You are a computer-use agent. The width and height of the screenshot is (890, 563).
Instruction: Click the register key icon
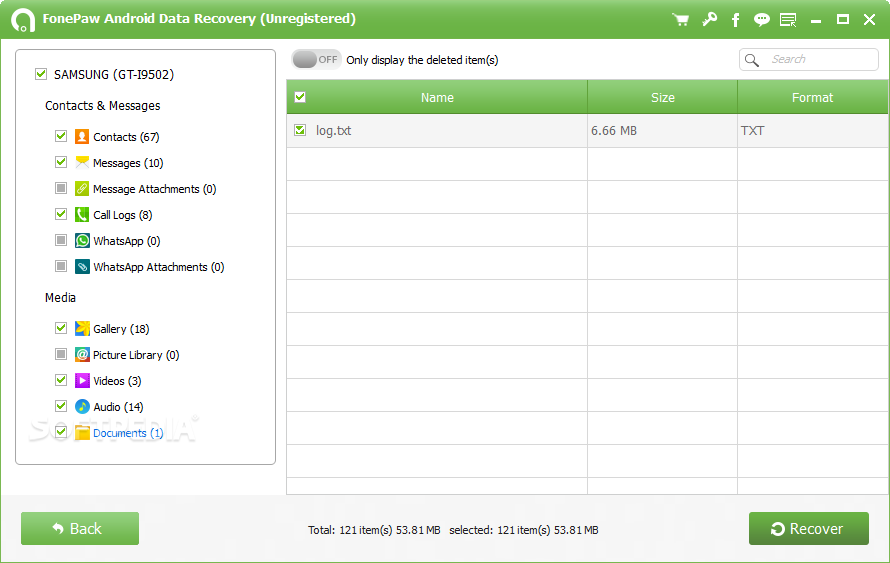tap(709, 19)
